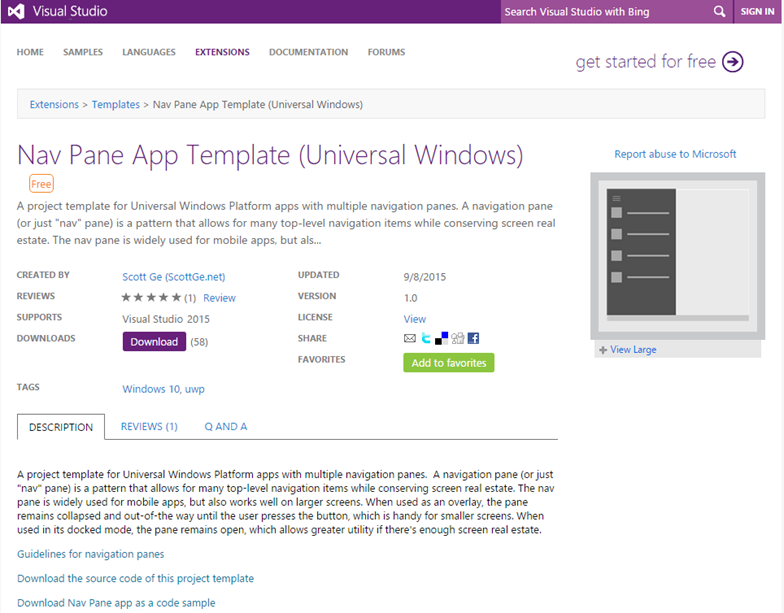
Task: Click the page title Nav Pane App Template
Action: coord(270,155)
